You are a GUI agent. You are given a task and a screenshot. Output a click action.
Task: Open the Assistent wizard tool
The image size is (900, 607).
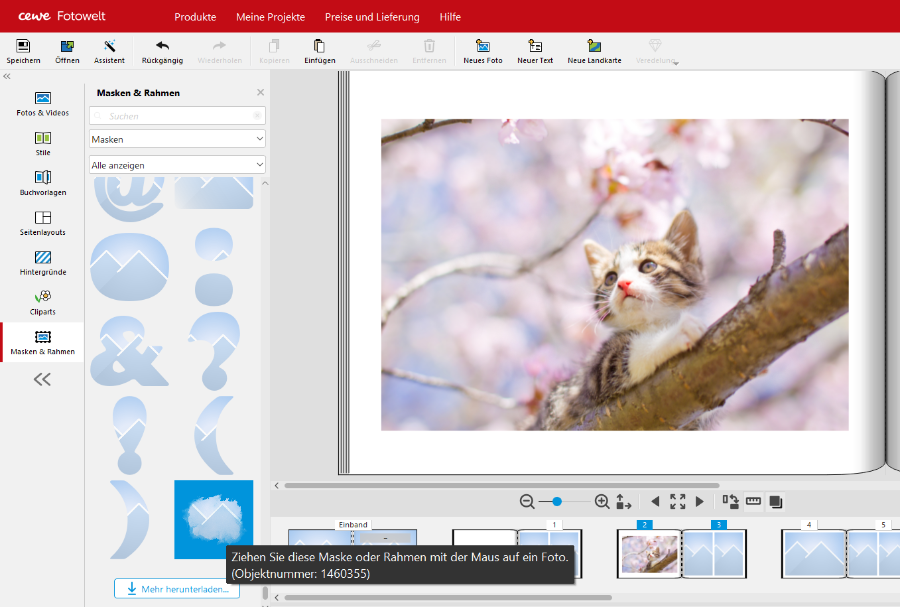point(109,47)
